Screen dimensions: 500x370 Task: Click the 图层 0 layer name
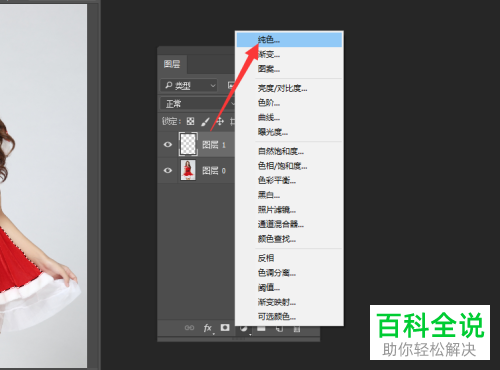tap(214, 171)
